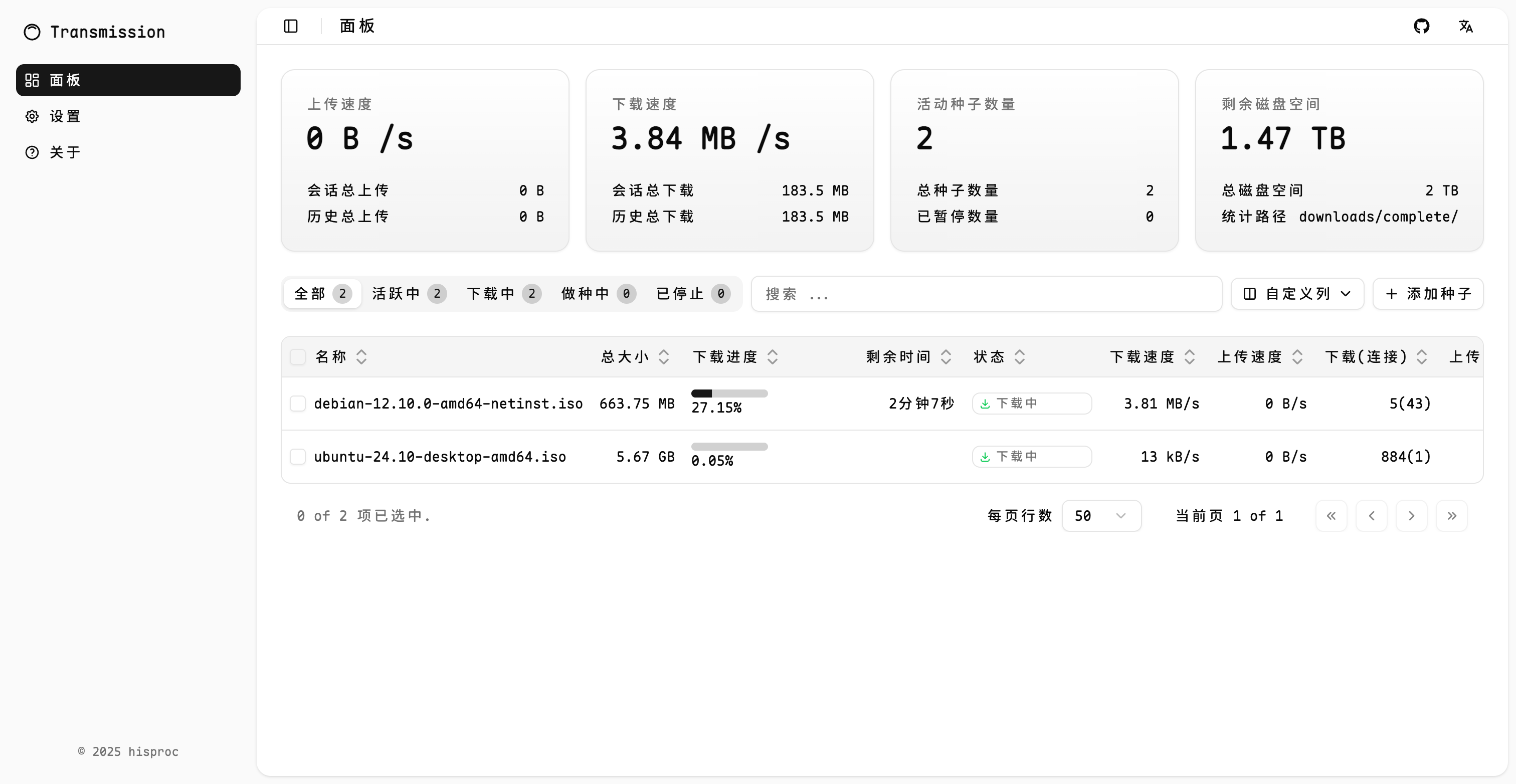Image resolution: width=1516 pixels, height=784 pixels.
Task: Select all torrents with header checkbox
Action: 298,357
